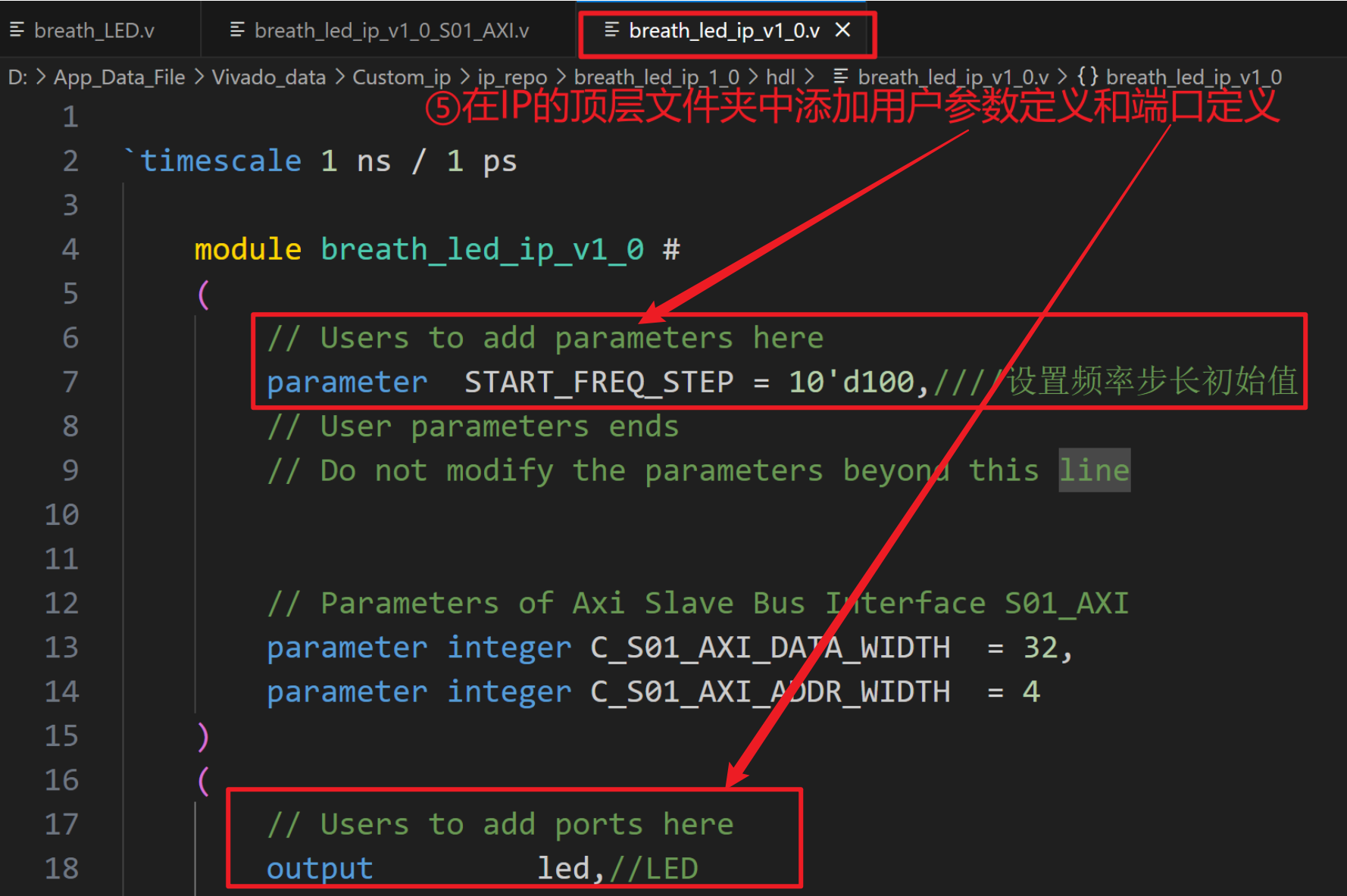Expand breadcrumb chevron after Vivado_data

pyautogui.click(x=339, y=77)
